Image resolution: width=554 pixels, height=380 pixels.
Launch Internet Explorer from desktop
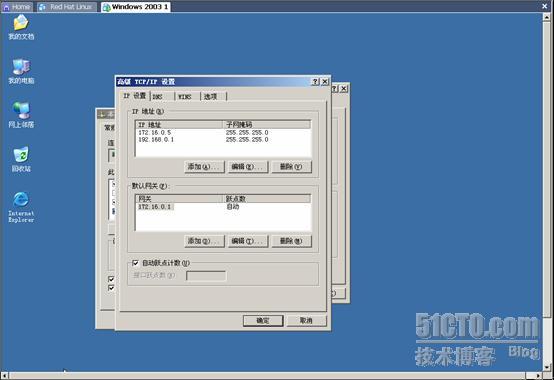coord(21,207)
